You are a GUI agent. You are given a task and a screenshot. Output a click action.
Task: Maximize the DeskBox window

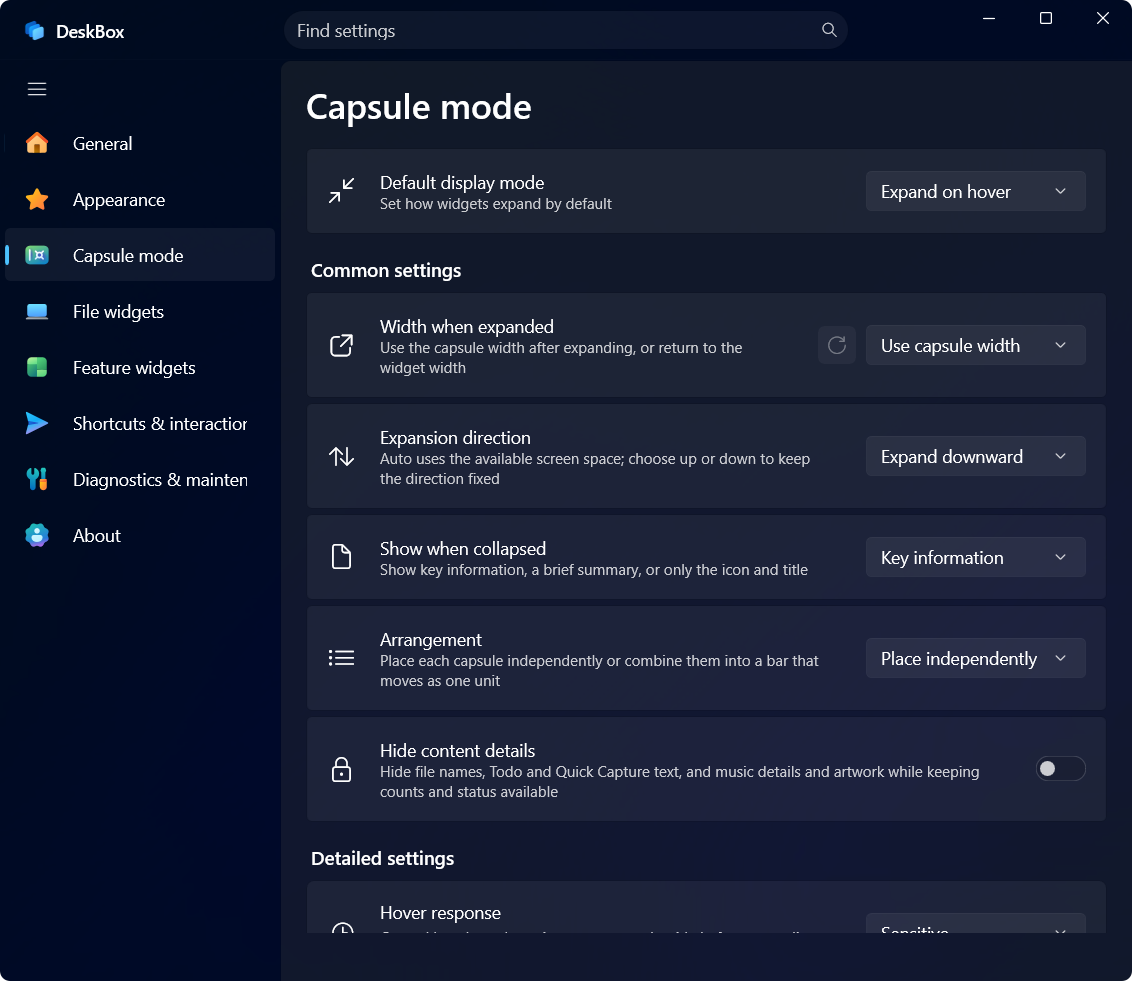[x=1045, y=18]
